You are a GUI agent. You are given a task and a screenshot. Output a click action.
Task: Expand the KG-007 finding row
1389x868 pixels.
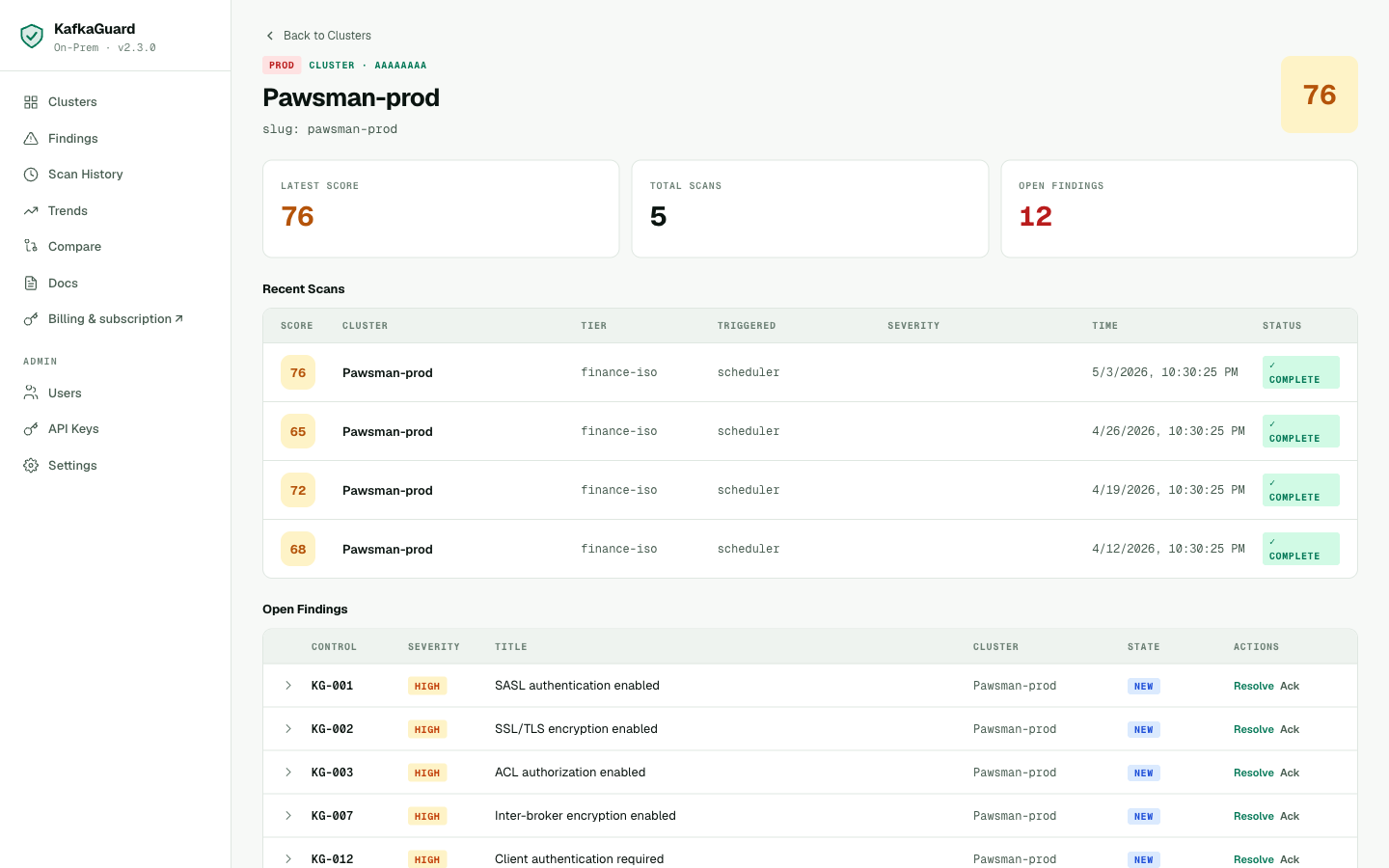pyautogui.click(x=287, y=816)
